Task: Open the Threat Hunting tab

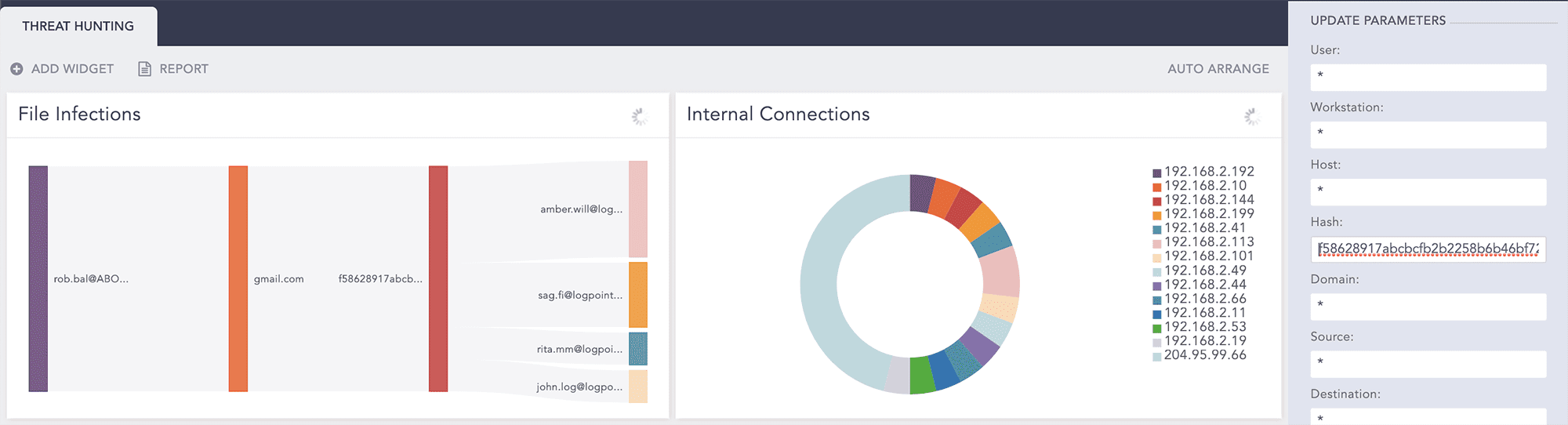Action: coord(78,26)
